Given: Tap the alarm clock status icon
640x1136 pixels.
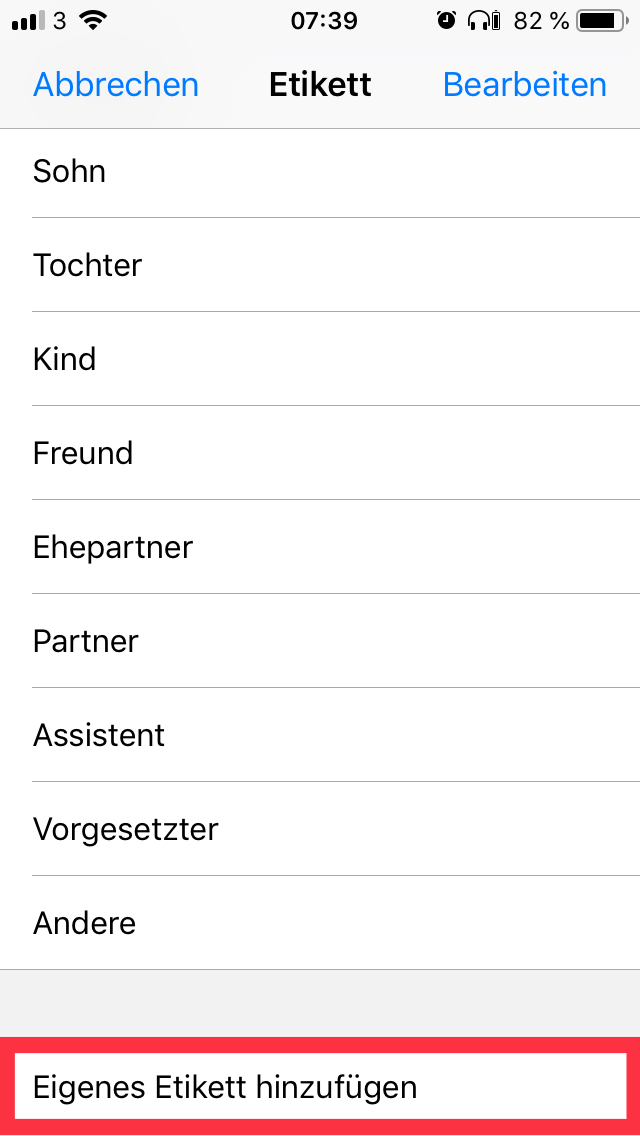Looking at the screenshot, I should 447,20.
